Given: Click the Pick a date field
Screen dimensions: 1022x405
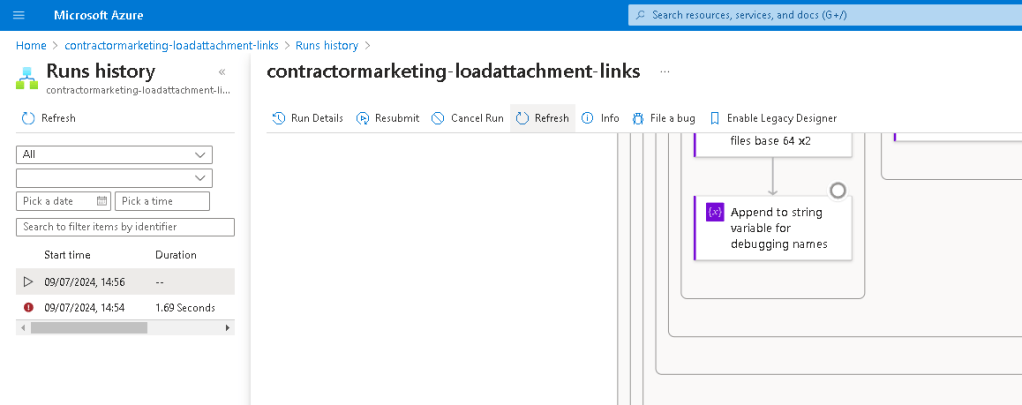Looking at the screenshot, I should (x=63, y=201).
